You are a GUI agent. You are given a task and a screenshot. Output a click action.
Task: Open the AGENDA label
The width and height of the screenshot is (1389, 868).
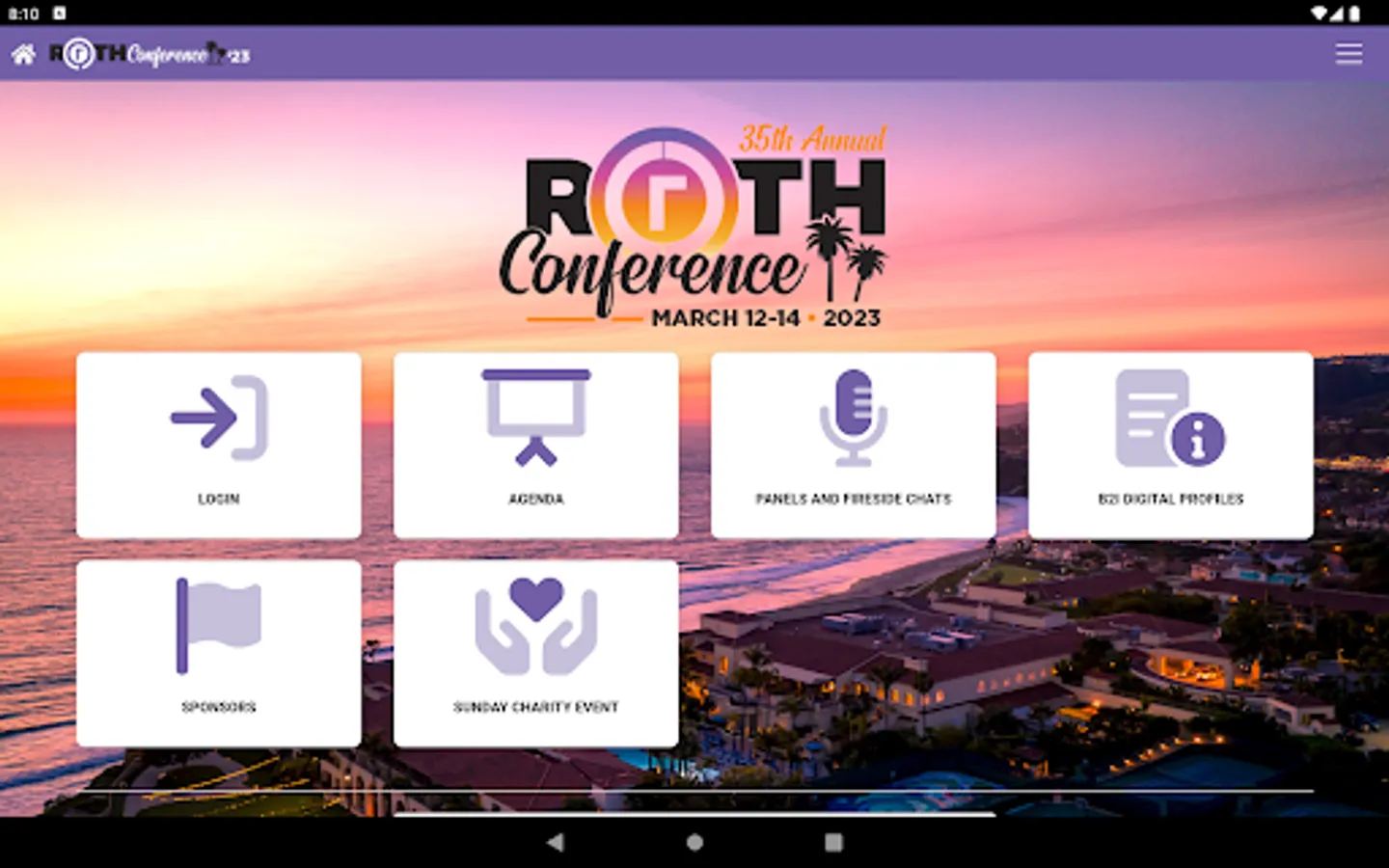pos(536,499)
